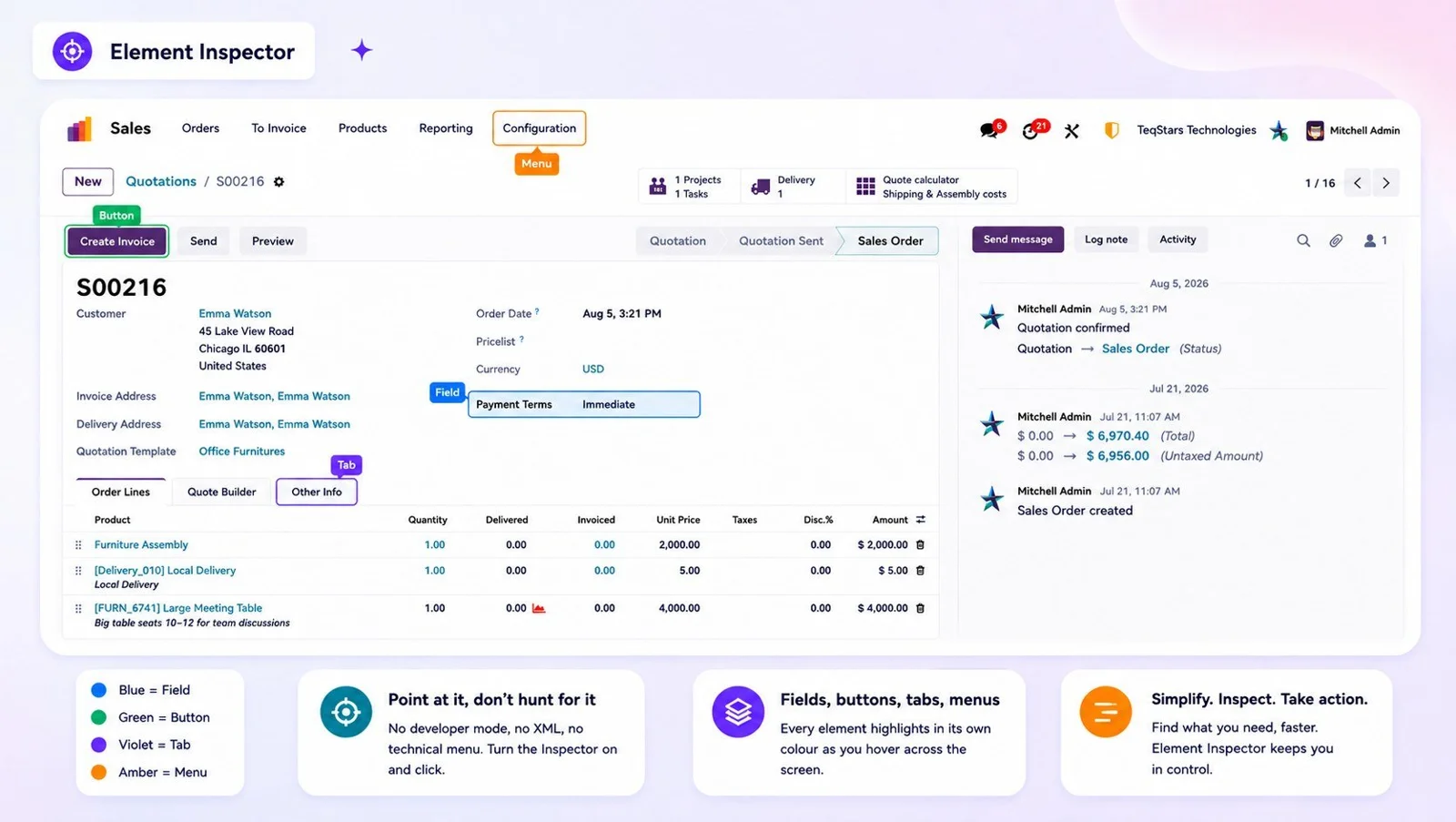
Task: Delete the Local Delivery line with trash icon
Action: pyautogui.click(x=920, y=571)
